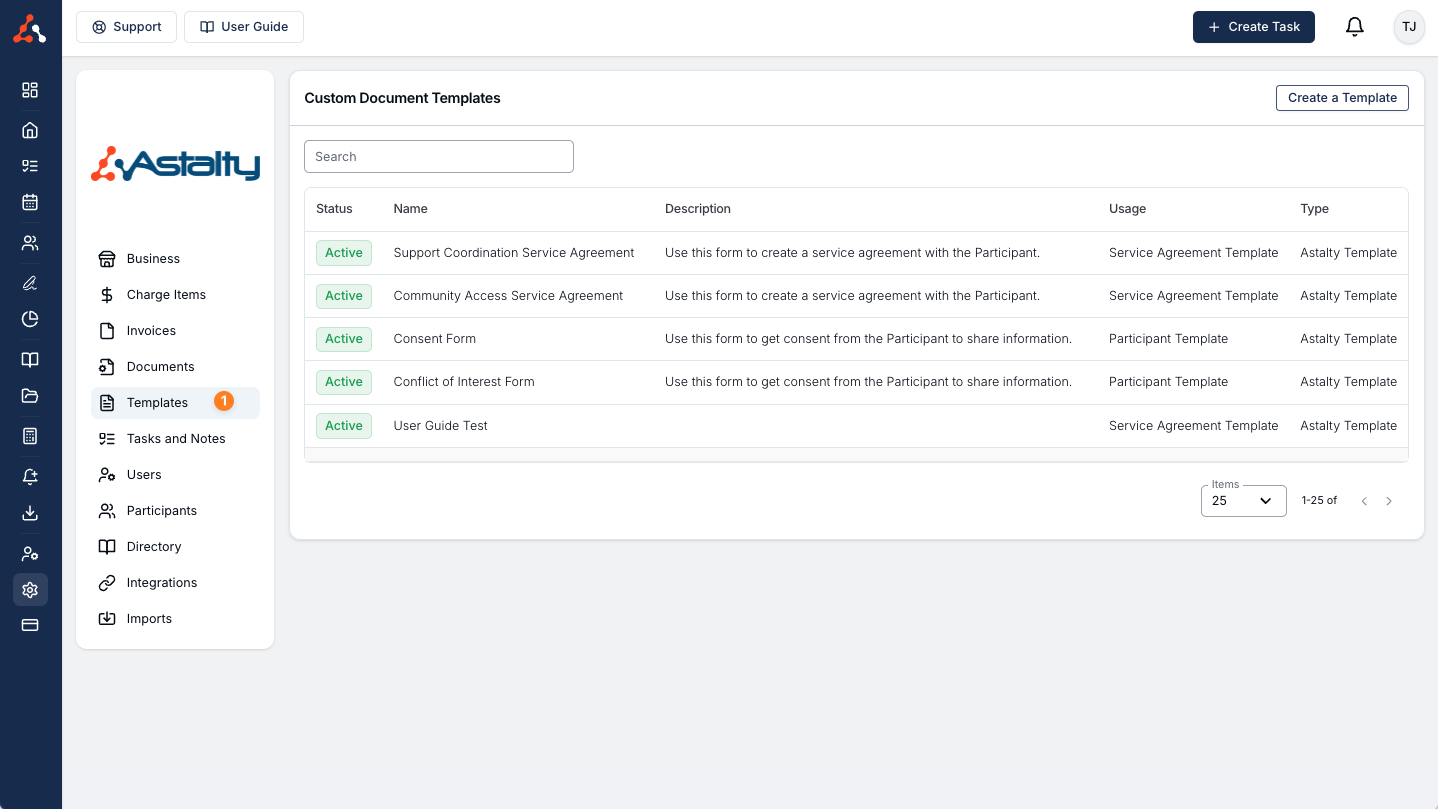The height and width of the screenshot is (809, 1438).
Task: Click the orange 1 badge on Templates
Action: pos(224,401)
